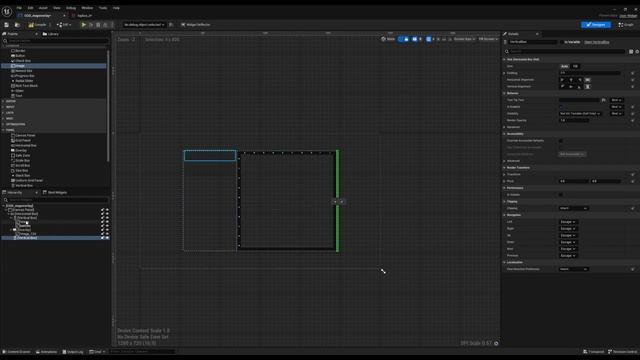Select the Progress Bar widget in palette

pyautogui.click(x=24, y=76)
